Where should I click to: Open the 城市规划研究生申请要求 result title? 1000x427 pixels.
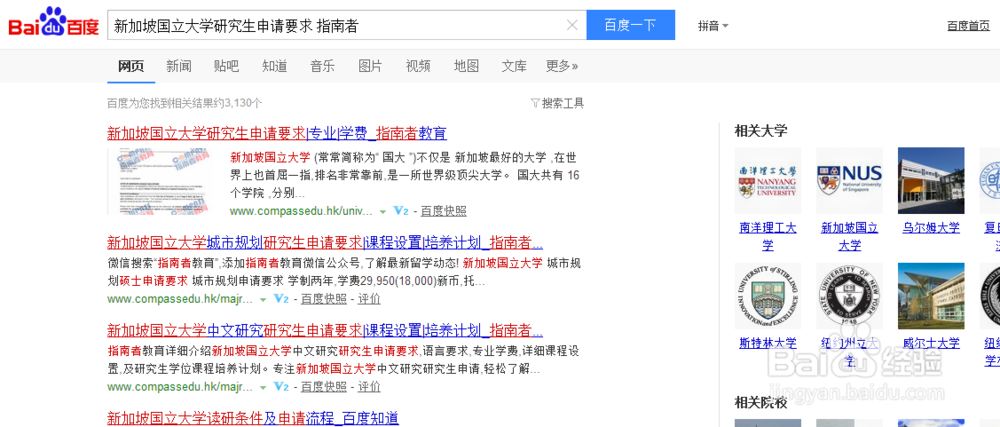(x=325, y=243)
